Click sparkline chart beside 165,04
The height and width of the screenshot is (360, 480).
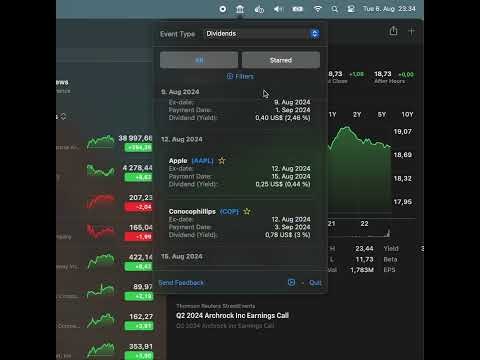click(x=101, y=231)
